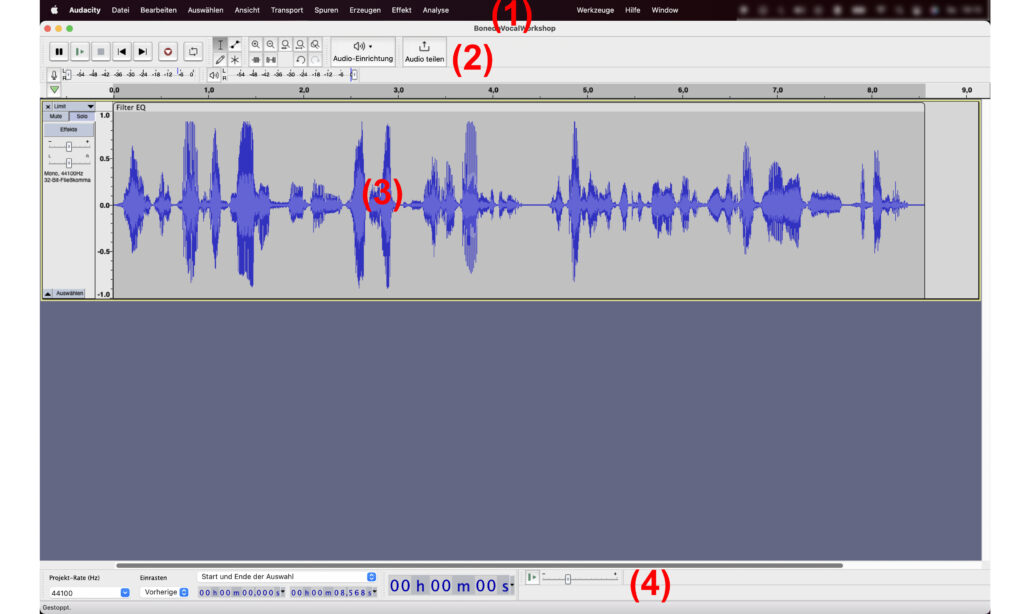Image resolution: width=1024 pixels, height=614 pixels.
Task: Click the microphone recording meter icon
Action: pos(54,74)
